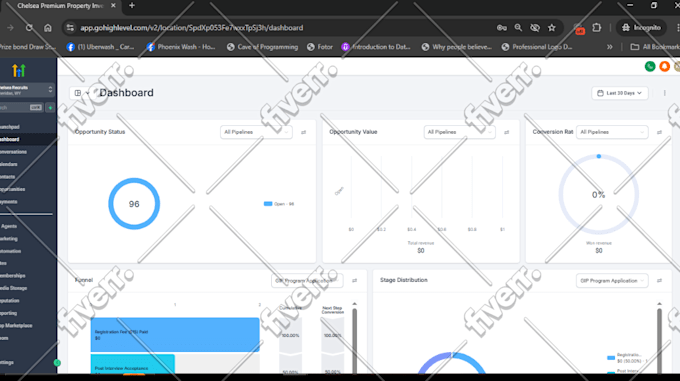680x381 pixels.
Task: Select the Chelsea Premium Property browser tab
Action: [x=60, y=6]
